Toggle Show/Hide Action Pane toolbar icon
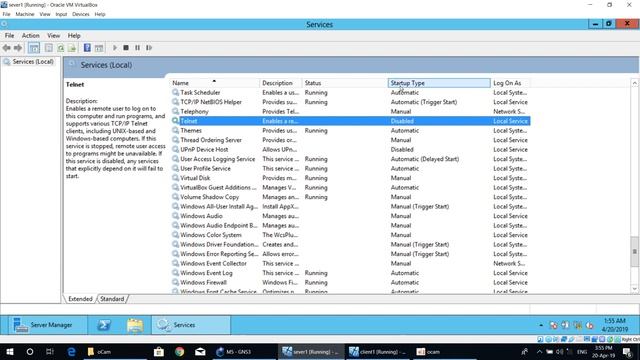 (99, 48)
